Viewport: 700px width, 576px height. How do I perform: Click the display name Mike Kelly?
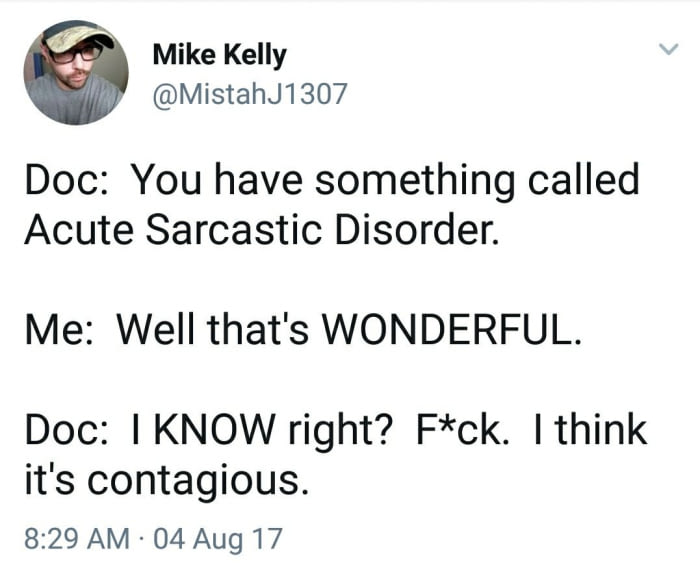pyautogui.click(x=219, y=55)
